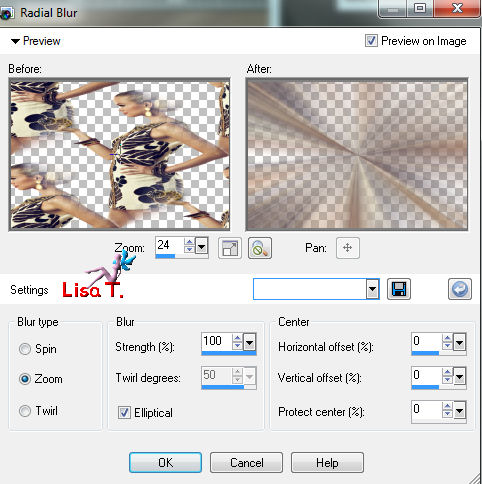
Task: Click the Pan crosshair navigation icon
Action: [x=348, y=248]
